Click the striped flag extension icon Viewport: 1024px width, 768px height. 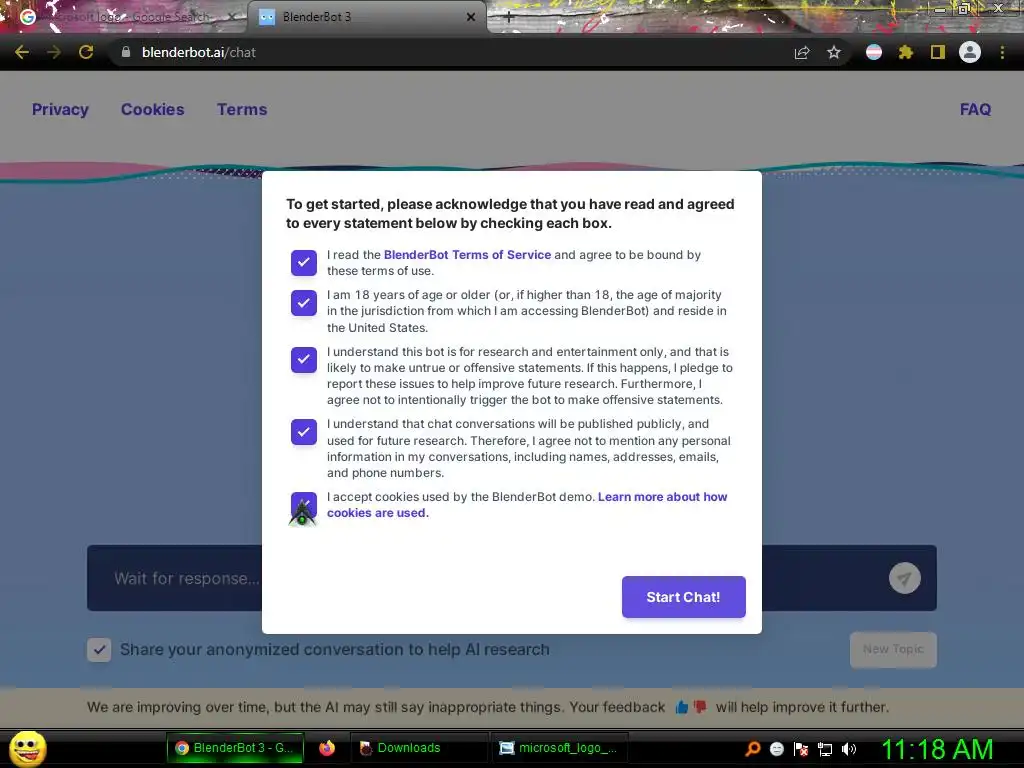pyautogui.click(x=874, y=52)
